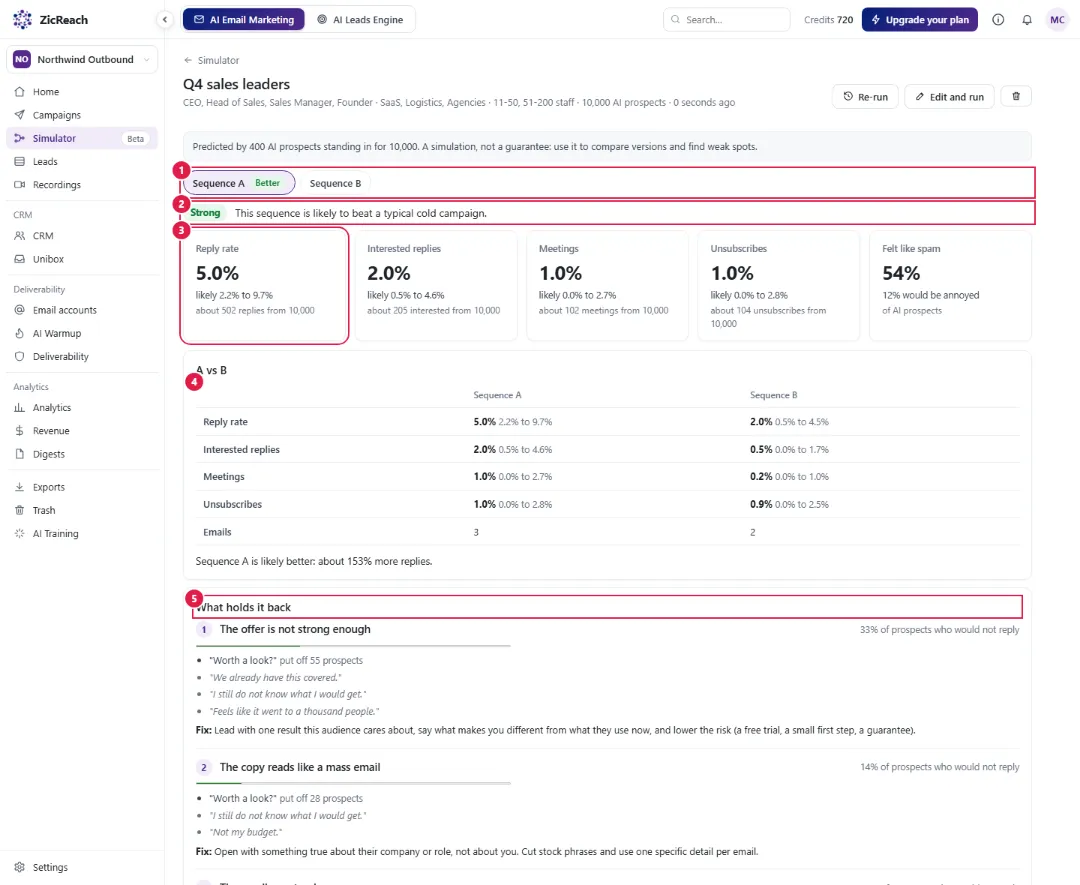
Task: Open AI Training in the sidebar
Action: point(82,533)
